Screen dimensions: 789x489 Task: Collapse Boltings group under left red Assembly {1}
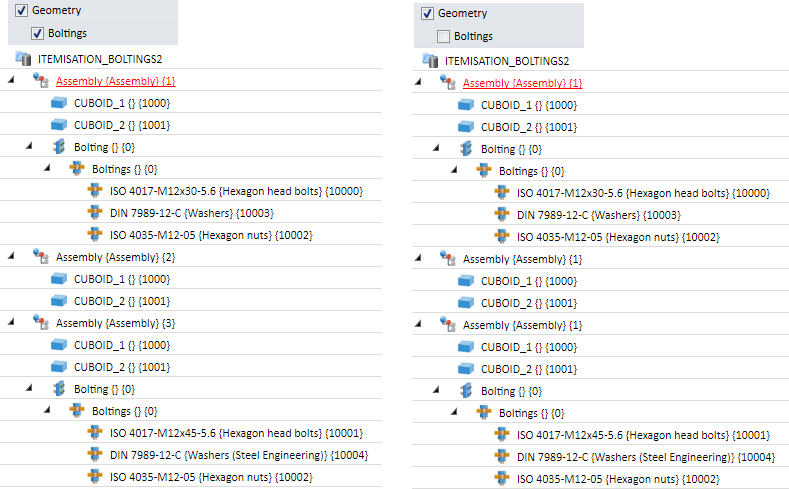click(x=47, y=168)
